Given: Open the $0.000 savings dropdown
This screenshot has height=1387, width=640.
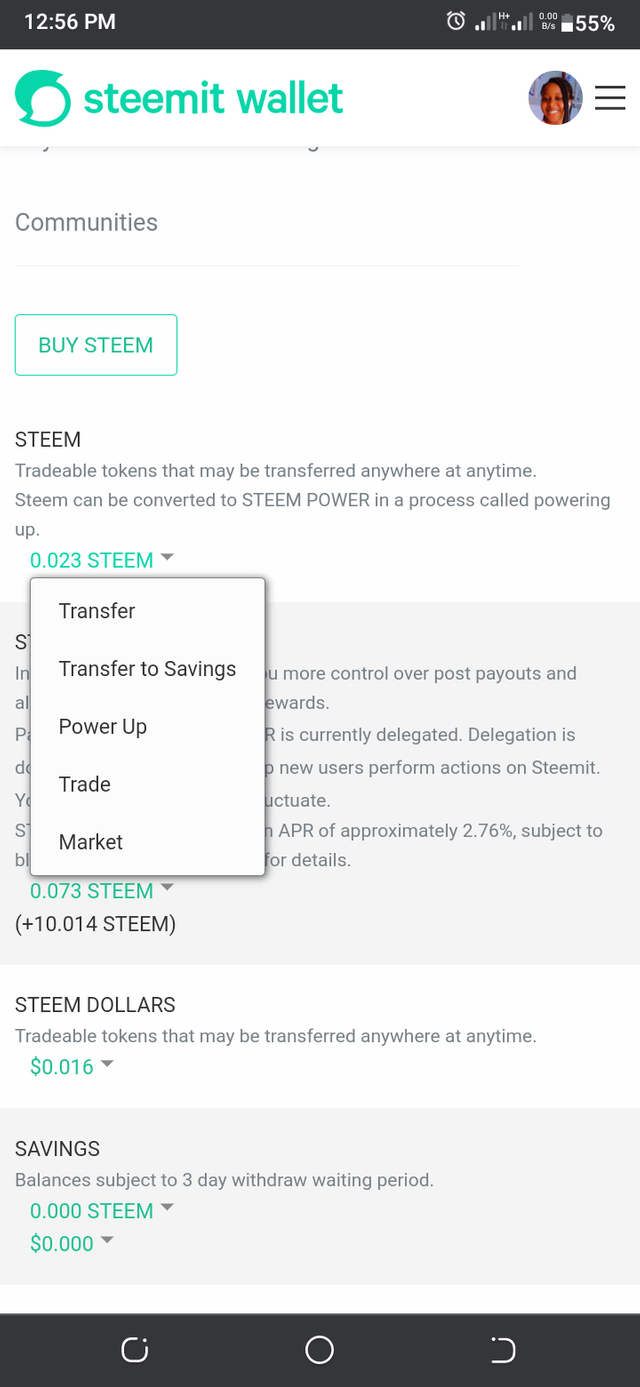Looking at the screenshot, I should [72, 1243].
